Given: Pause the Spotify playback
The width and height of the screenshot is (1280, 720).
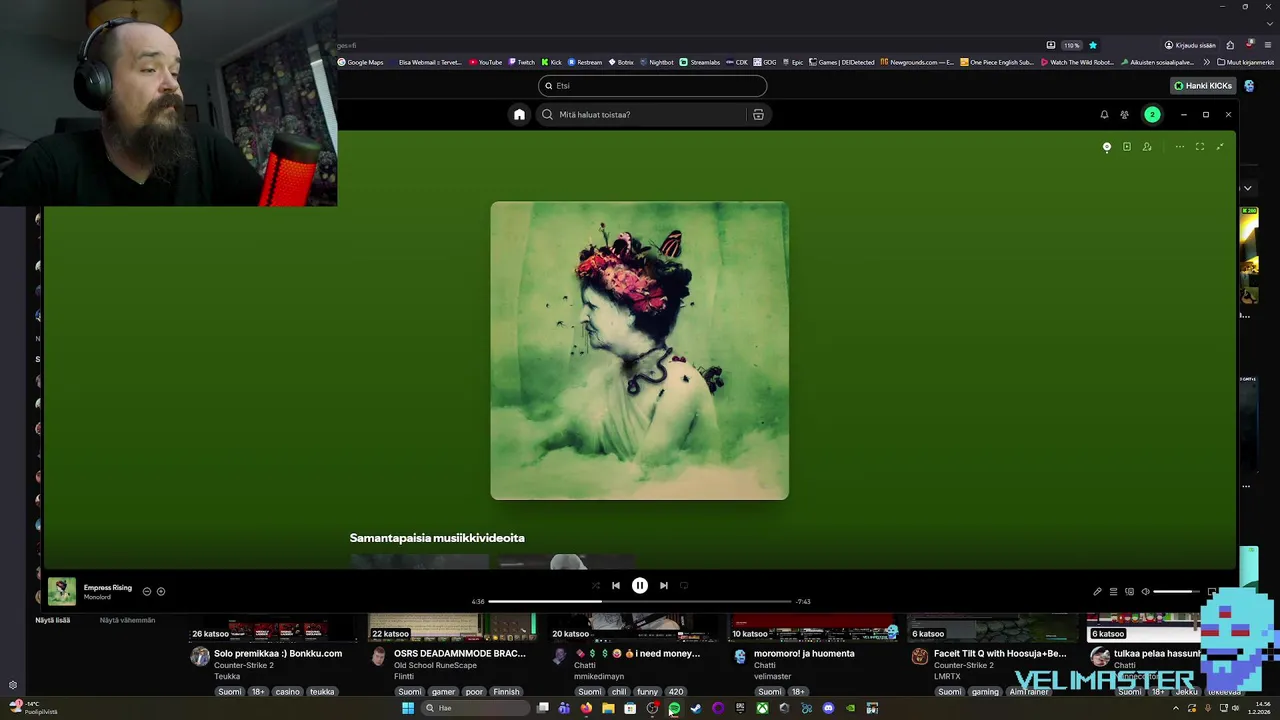Looking at the screenshot, I should [x=640, y=586].
